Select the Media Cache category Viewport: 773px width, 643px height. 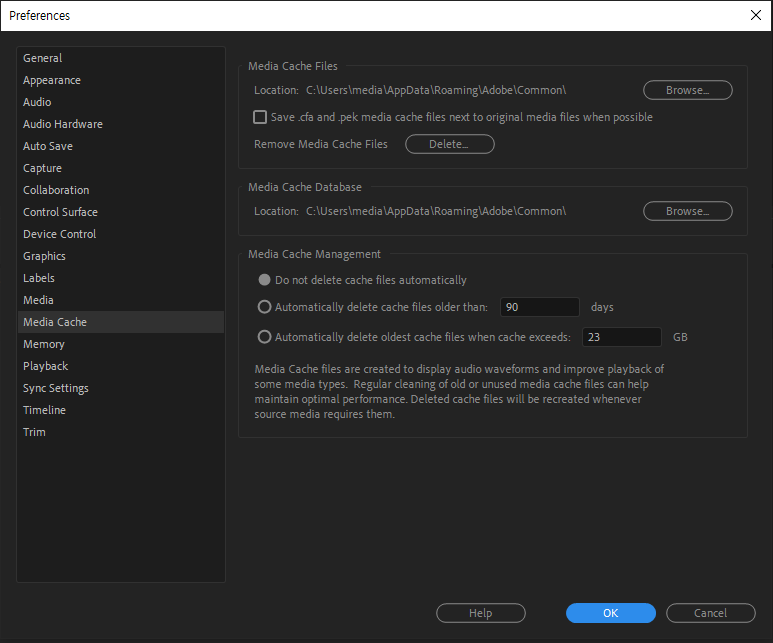(121, 322)
